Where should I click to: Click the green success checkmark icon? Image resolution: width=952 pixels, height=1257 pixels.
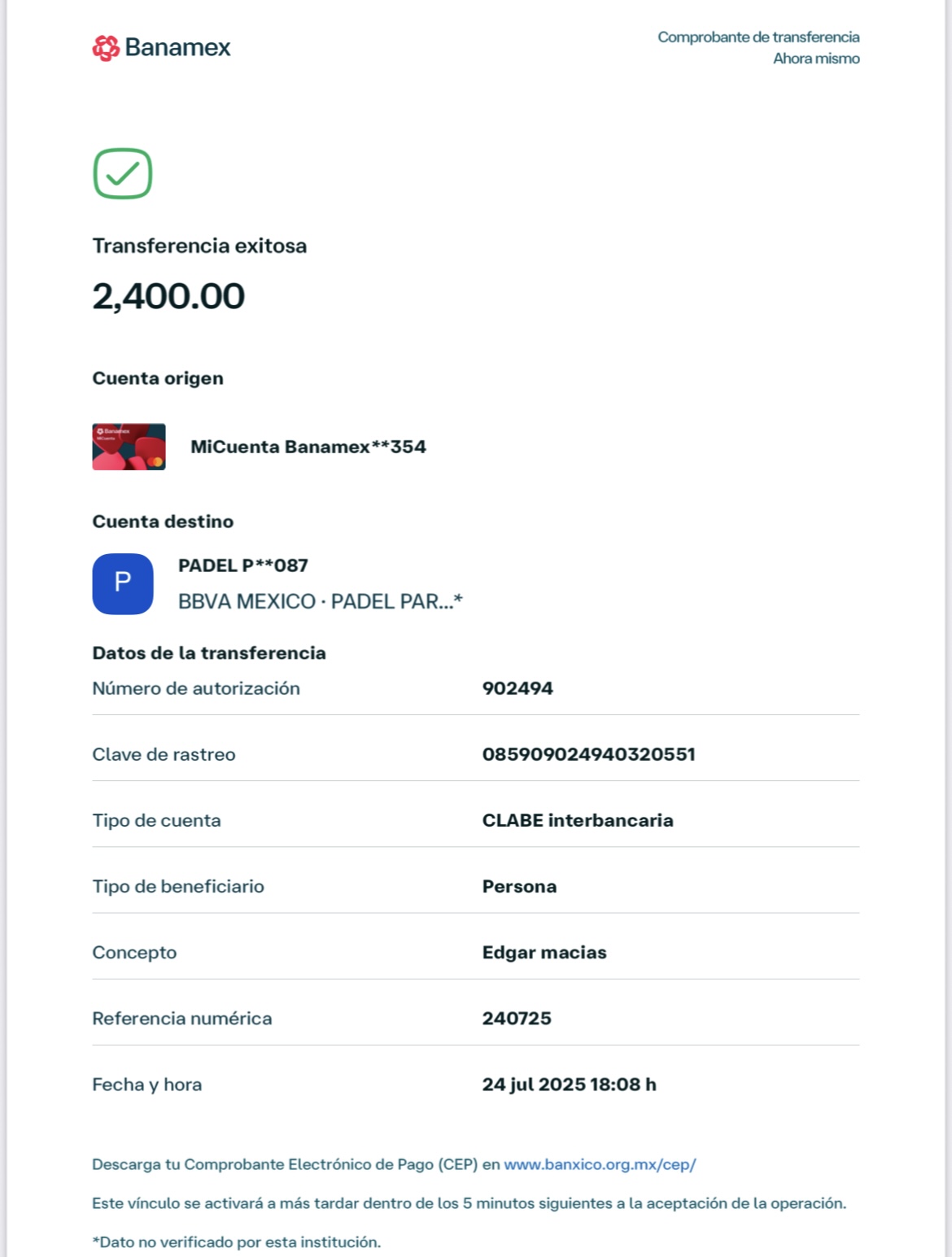pyautogui.click(x=123, y=173)
